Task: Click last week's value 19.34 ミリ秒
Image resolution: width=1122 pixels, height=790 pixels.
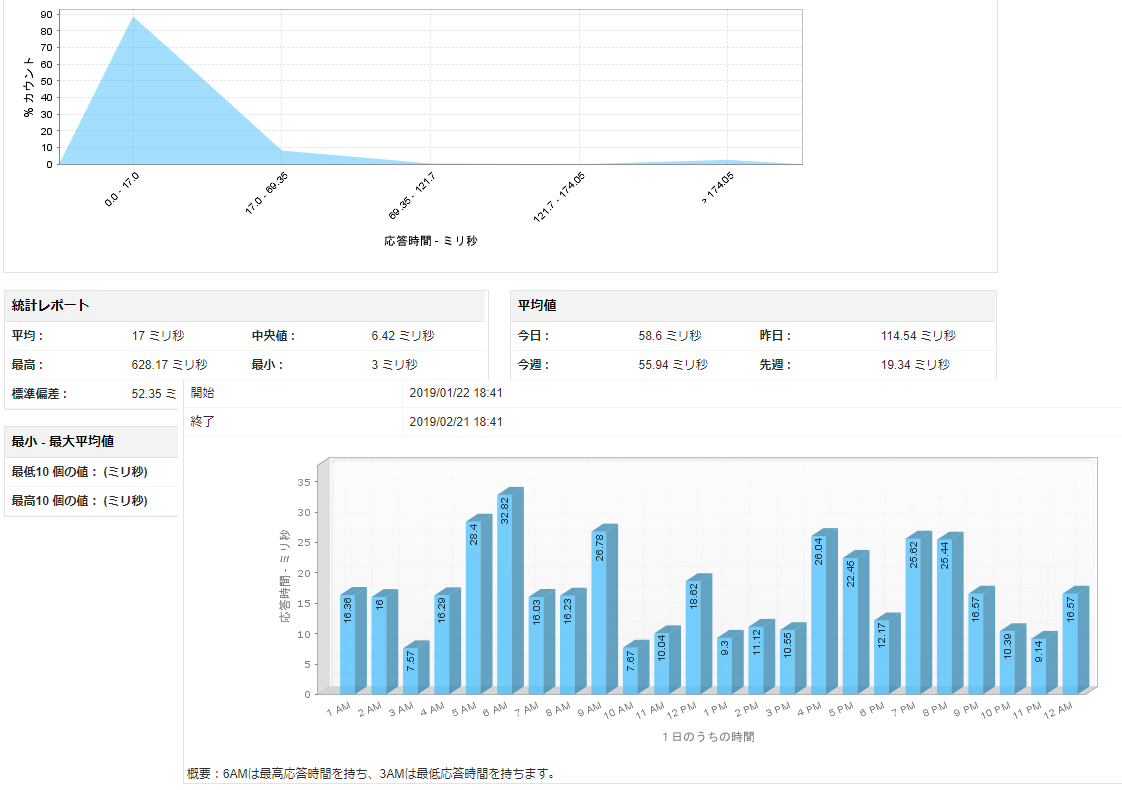Action: [x=915, y=365]
